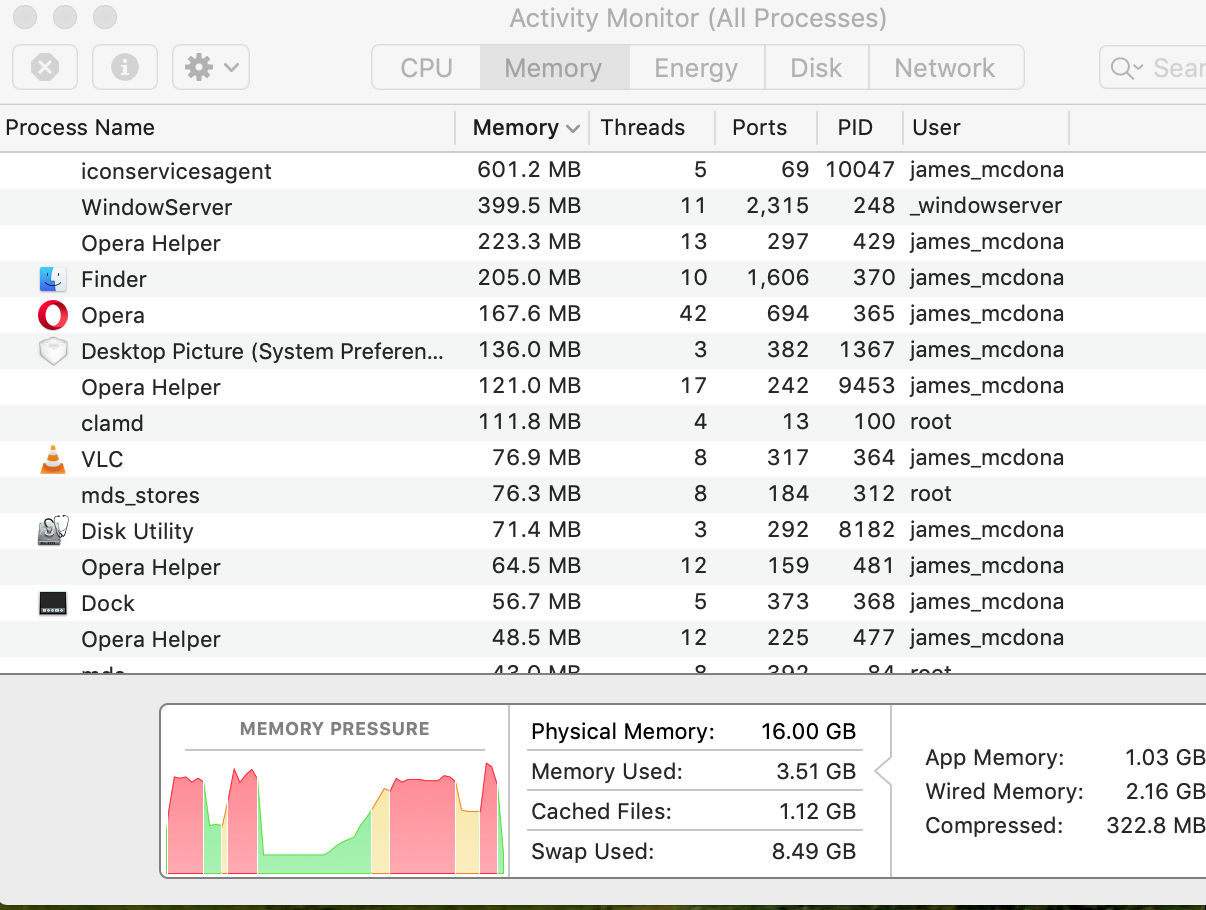The width and height of the screenshot is (1206, 910).
Task: Click the Finder process icon
Action: (x=53, y=279)
